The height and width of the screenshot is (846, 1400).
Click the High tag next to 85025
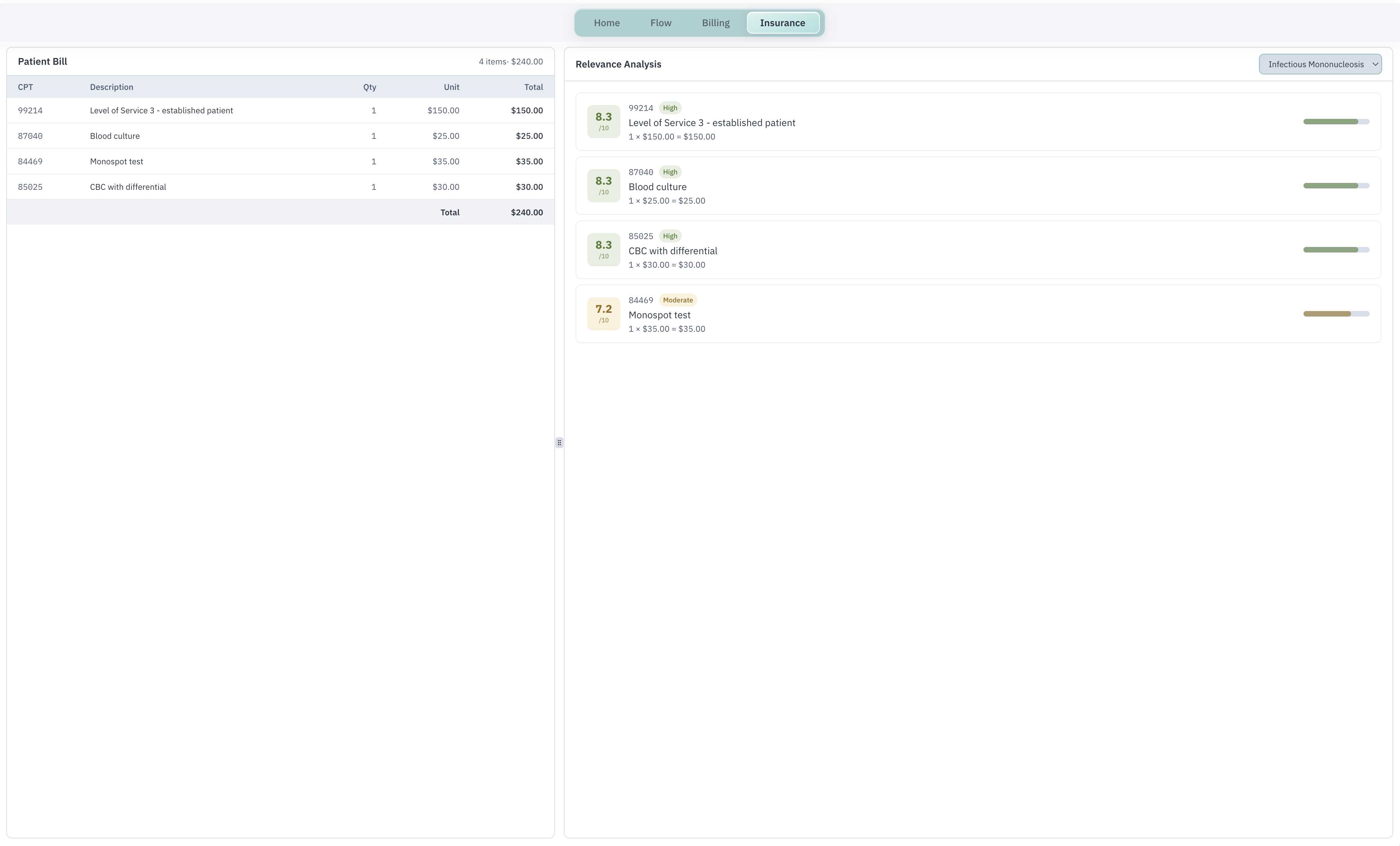point(669,236)
